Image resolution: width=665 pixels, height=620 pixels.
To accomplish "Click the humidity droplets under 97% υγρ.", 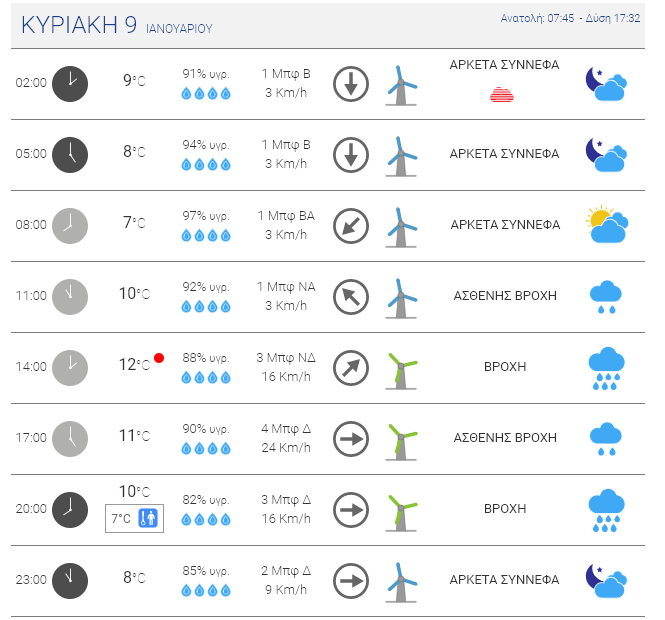I will pos(206,235).
